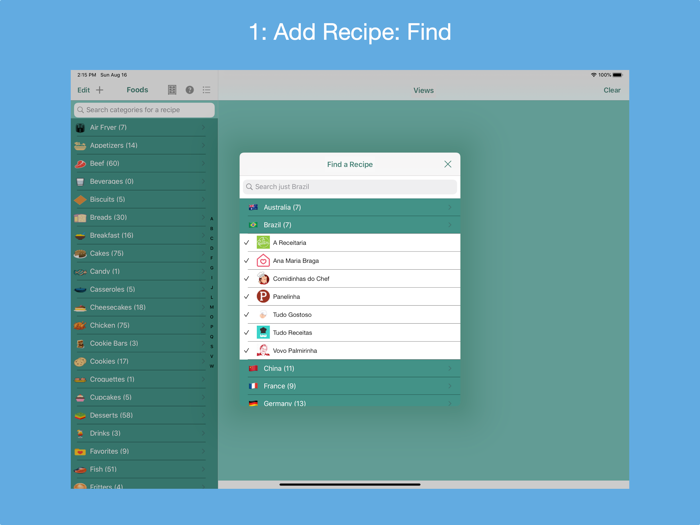Click the Search categories for a recipe field
Viewport: 700px width, 525px height.
tap(144, 110)
